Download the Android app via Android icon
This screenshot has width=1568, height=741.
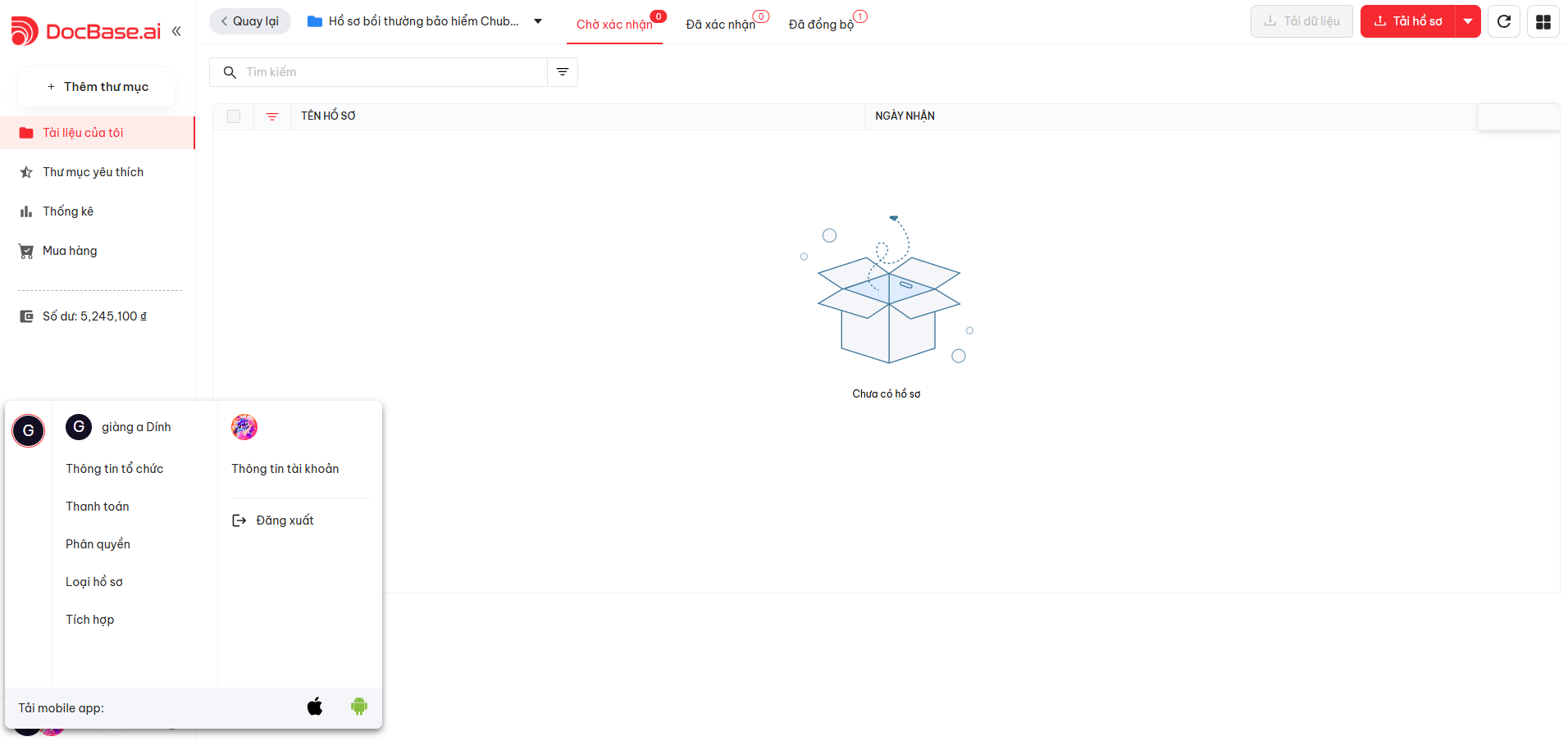[359, 707]
